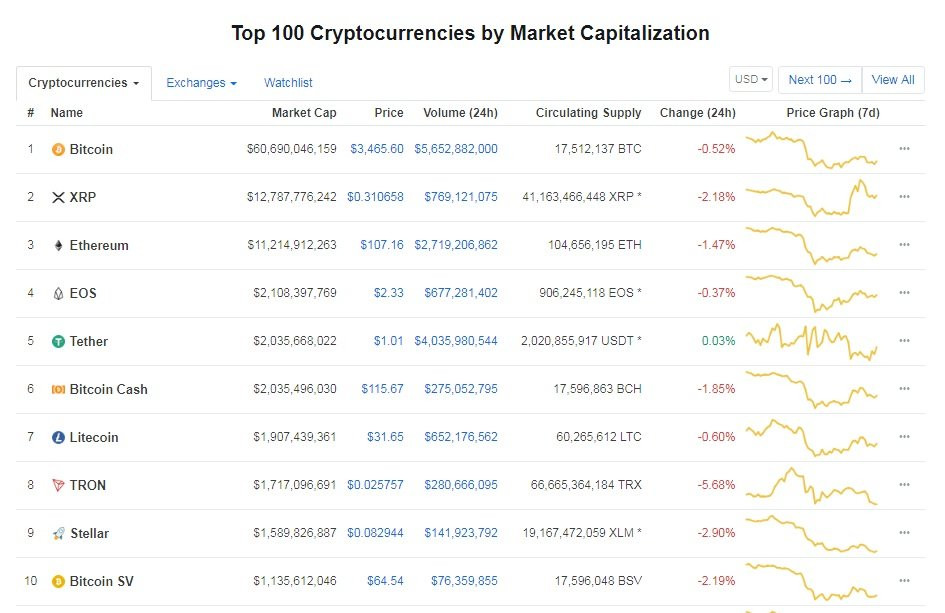This screenshot has width=945, height=613.
Task: Click the Litecoin logo icon
Action: coord(58,437)
